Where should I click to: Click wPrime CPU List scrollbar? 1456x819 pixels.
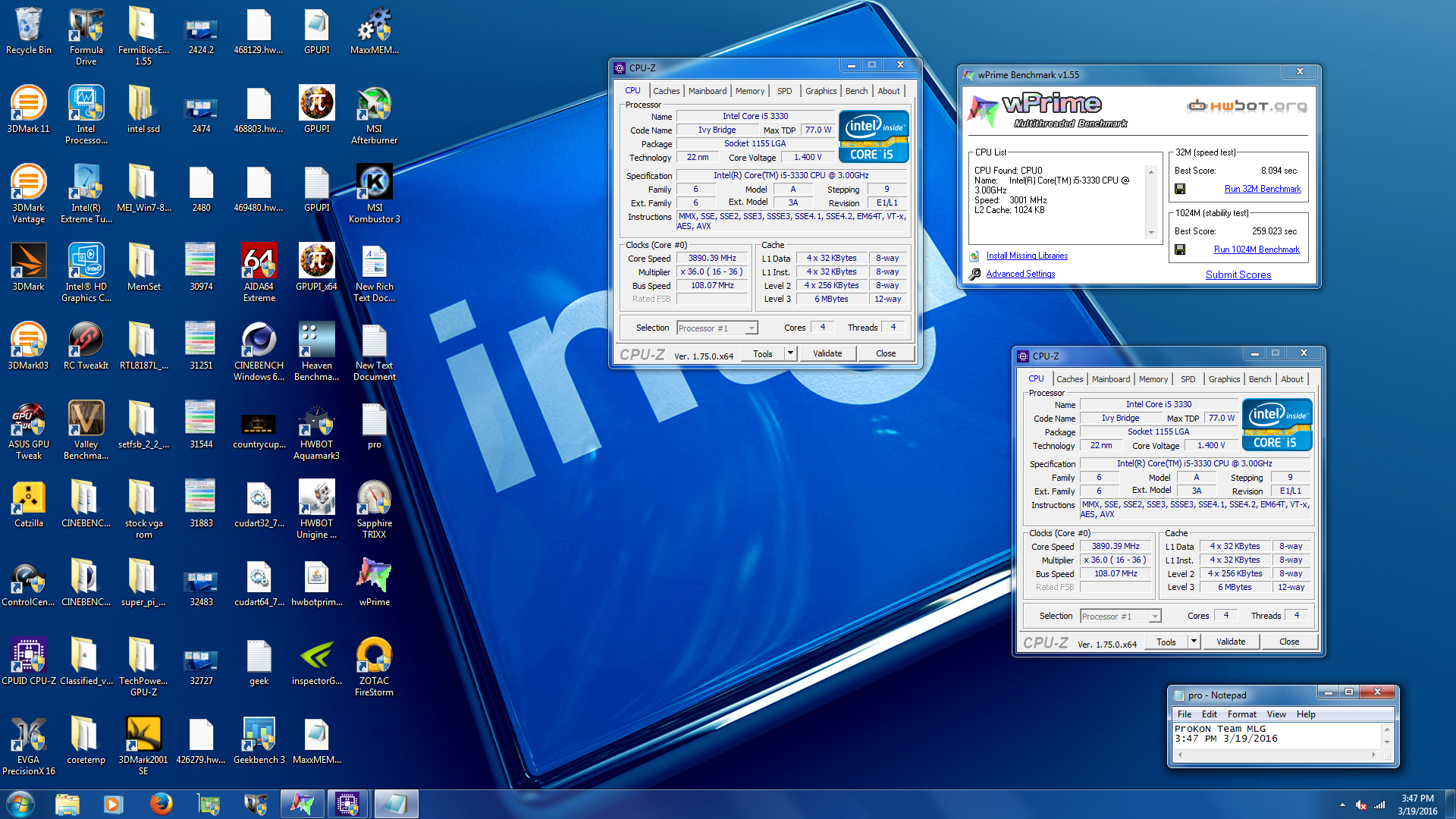pyautogui.click(x=1151, y=202)
